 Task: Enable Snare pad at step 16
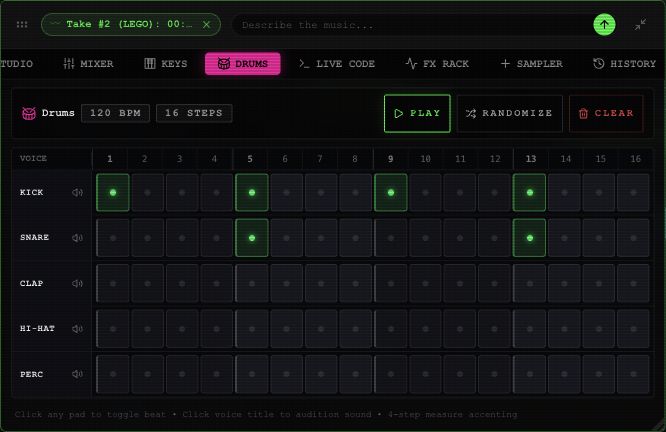pos(633,238)
